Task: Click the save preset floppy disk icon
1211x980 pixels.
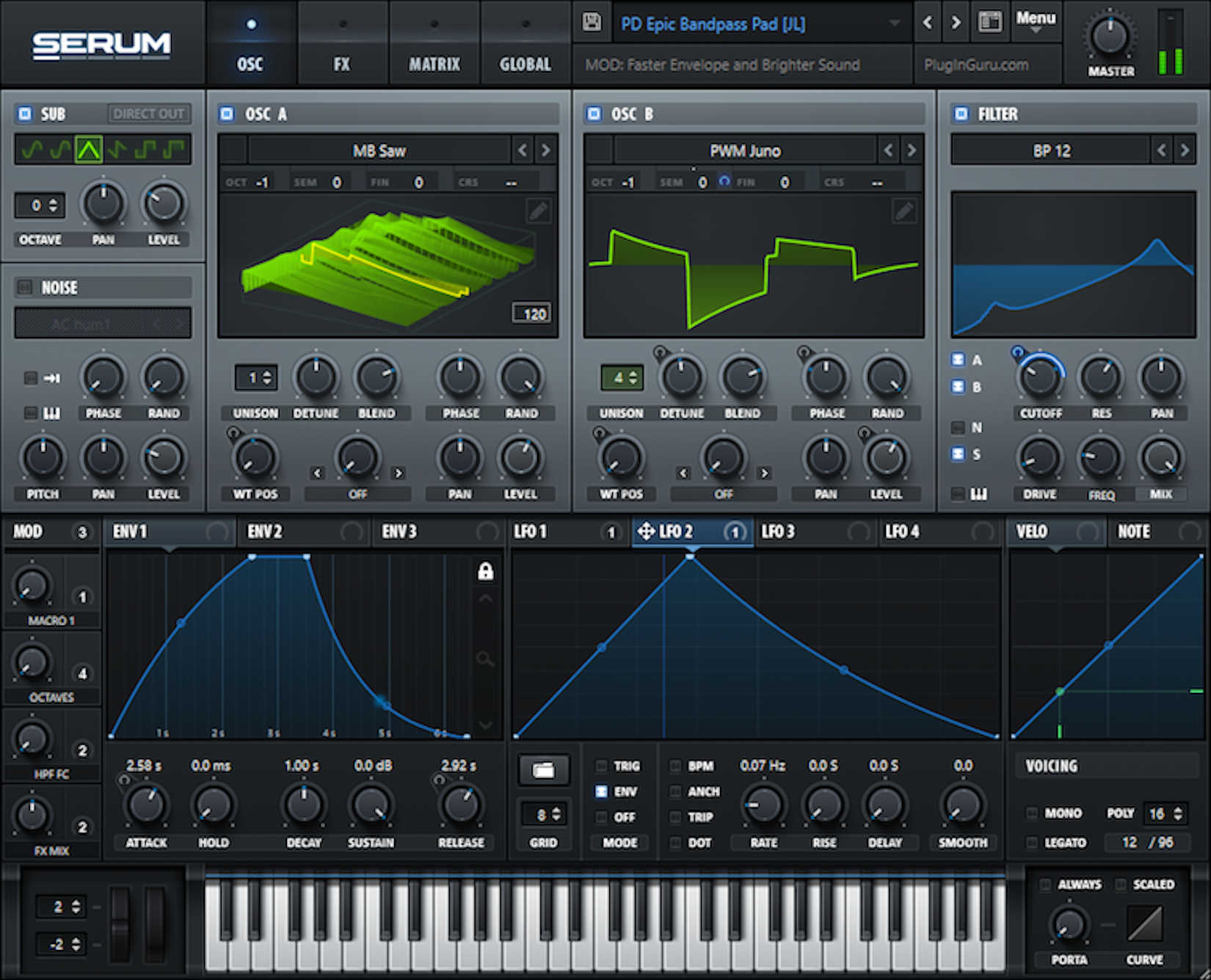Action: [x=592, y=22]
